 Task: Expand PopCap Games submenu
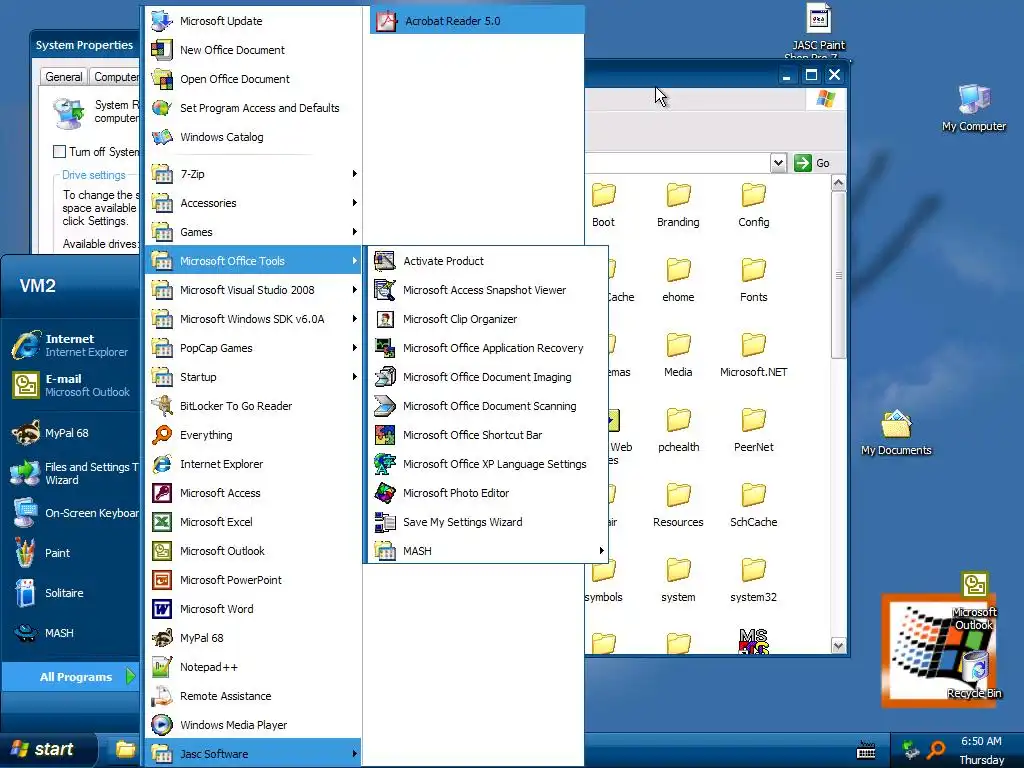pos(253,348)
